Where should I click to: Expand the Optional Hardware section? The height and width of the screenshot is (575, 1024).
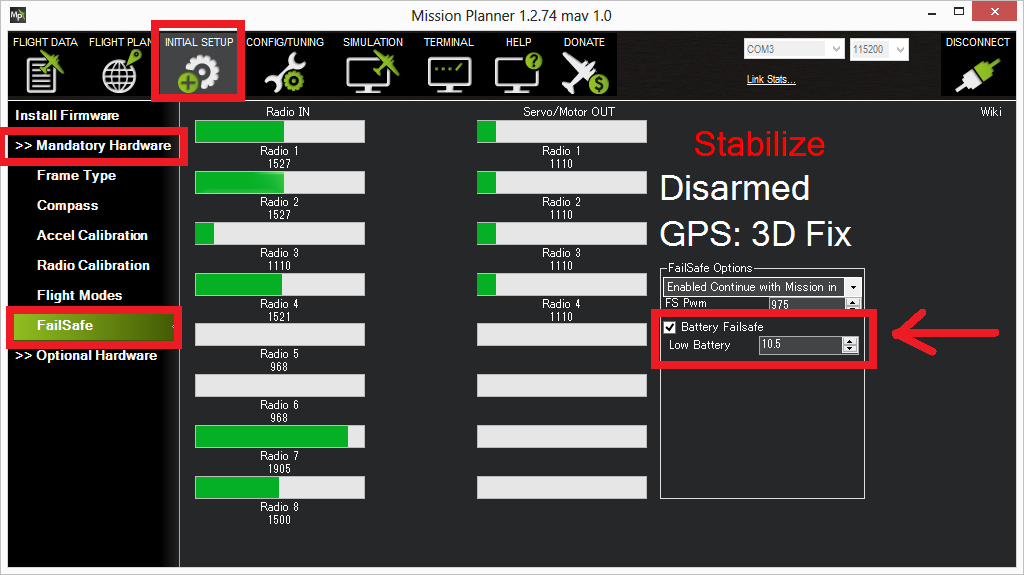[x=86, y=355]
